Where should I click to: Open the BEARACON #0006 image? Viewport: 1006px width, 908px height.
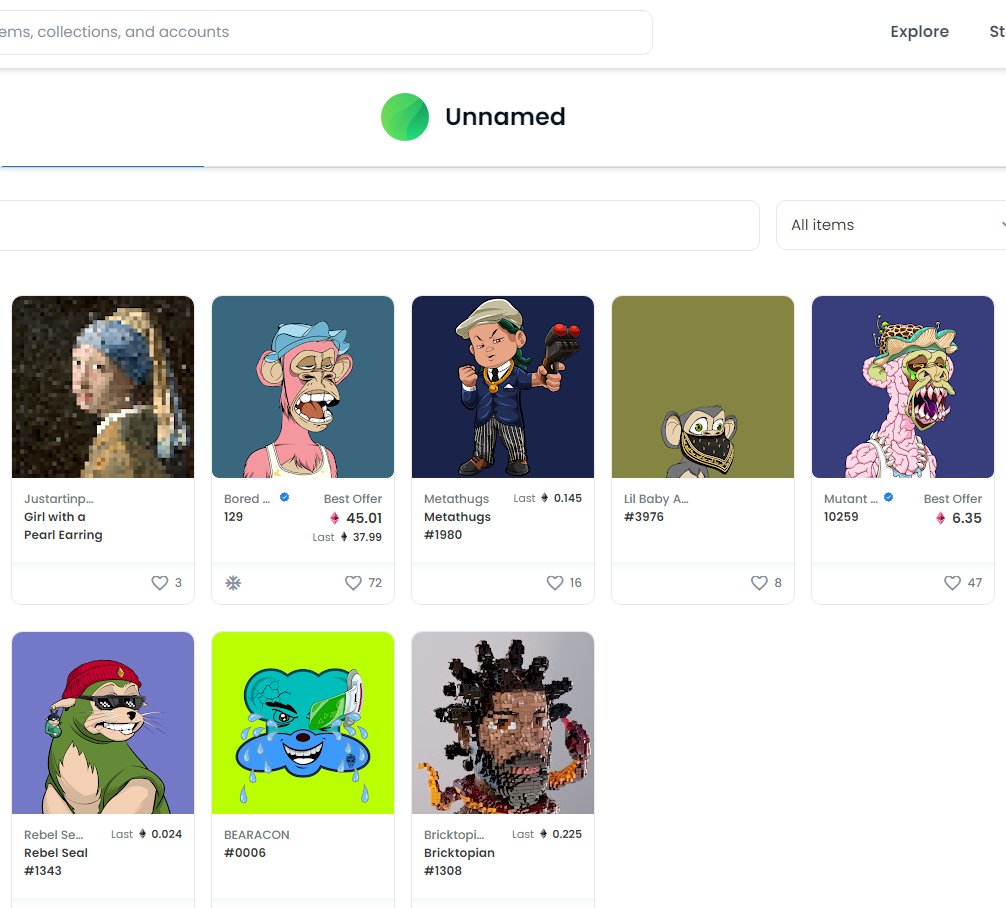click(303, 723)
